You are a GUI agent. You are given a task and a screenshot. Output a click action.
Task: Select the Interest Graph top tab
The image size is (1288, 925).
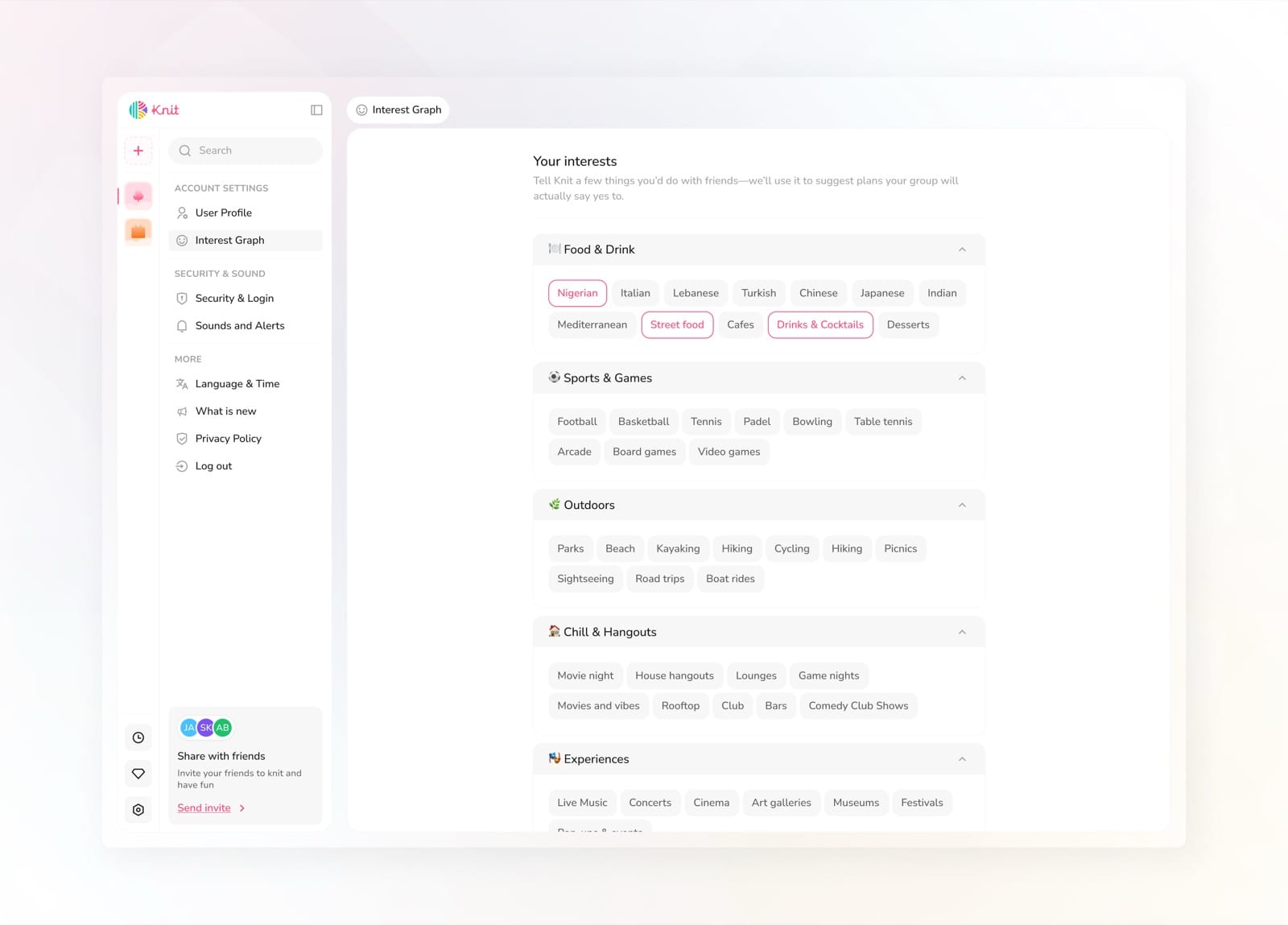[x=398, y=109]
